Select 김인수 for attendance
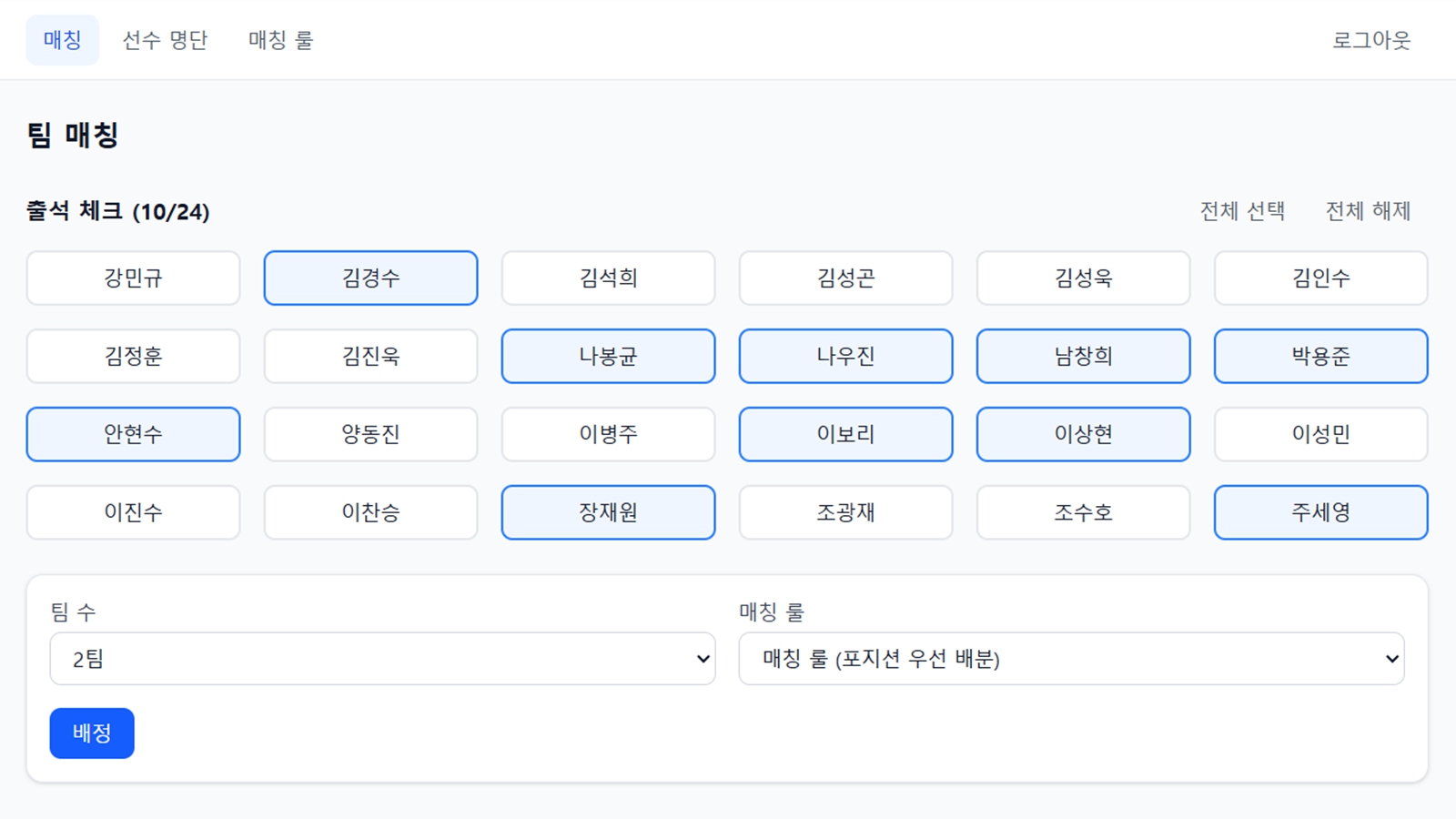 pyautogui.click(x=1320, y=278)
